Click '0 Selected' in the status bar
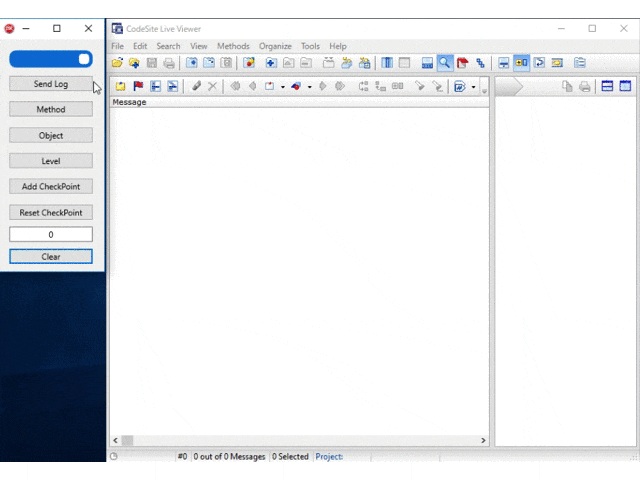This screenshot has width=640, height=480. tap(290, 456)
